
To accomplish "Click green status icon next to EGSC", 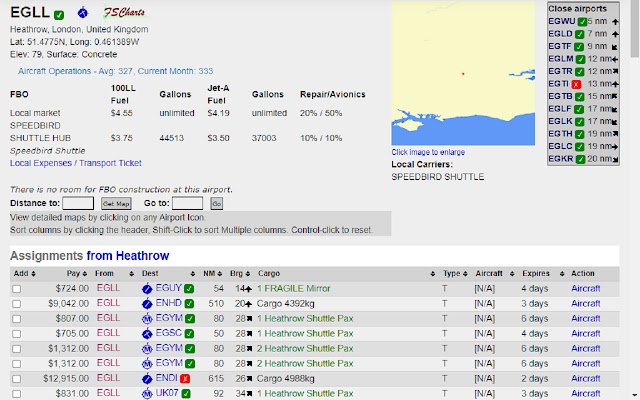I will (189, 333).
